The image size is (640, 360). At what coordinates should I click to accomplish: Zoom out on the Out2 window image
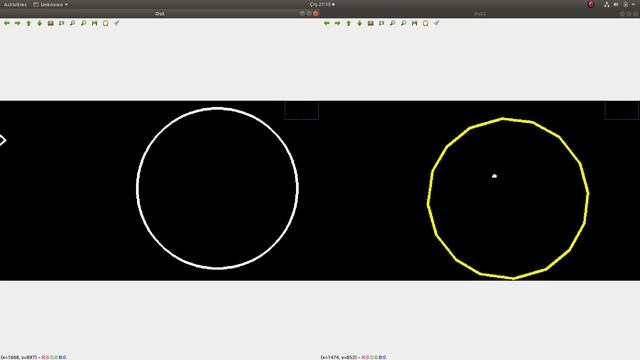pyautogui.click(x=404, y=23)
